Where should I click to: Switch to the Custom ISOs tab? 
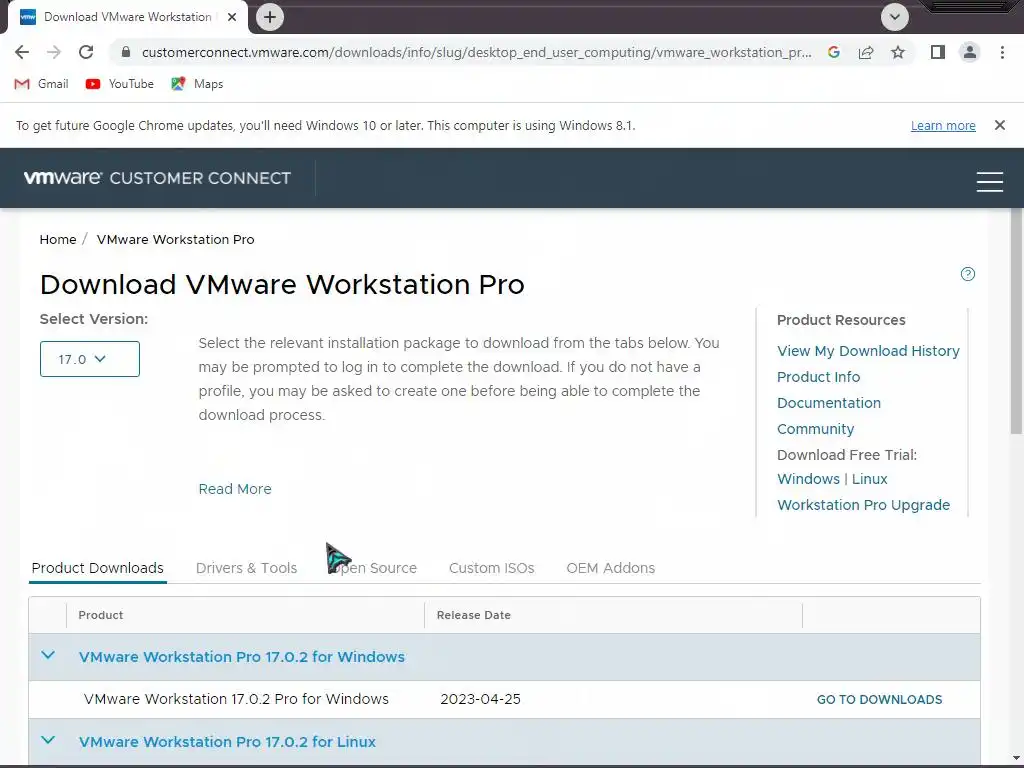[491, 568]
